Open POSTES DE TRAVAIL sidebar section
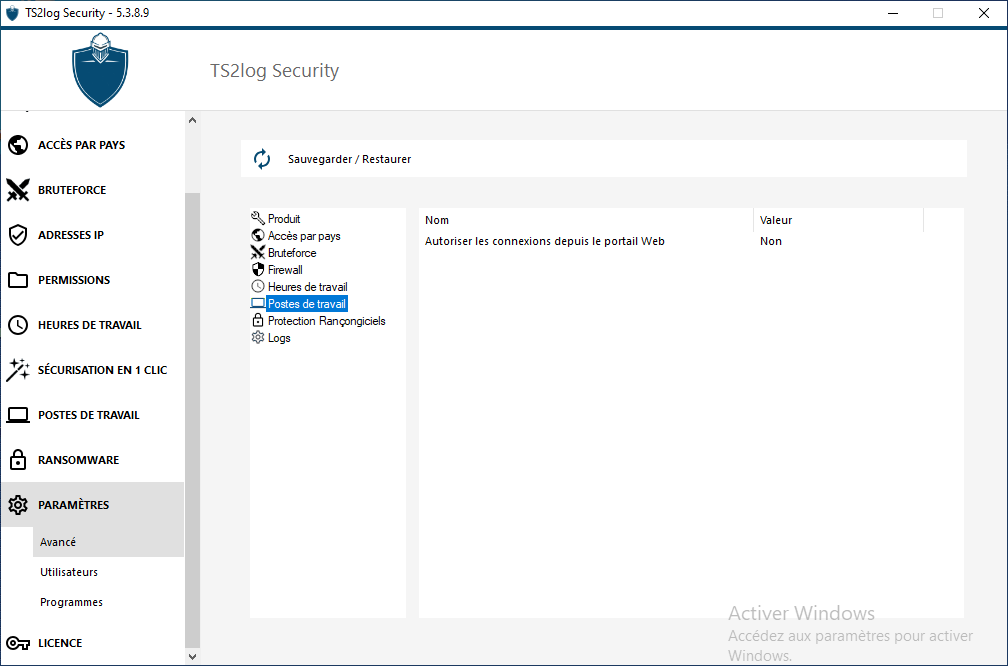Viewport: 1008px width, 666px height. (x=93, y=415)
